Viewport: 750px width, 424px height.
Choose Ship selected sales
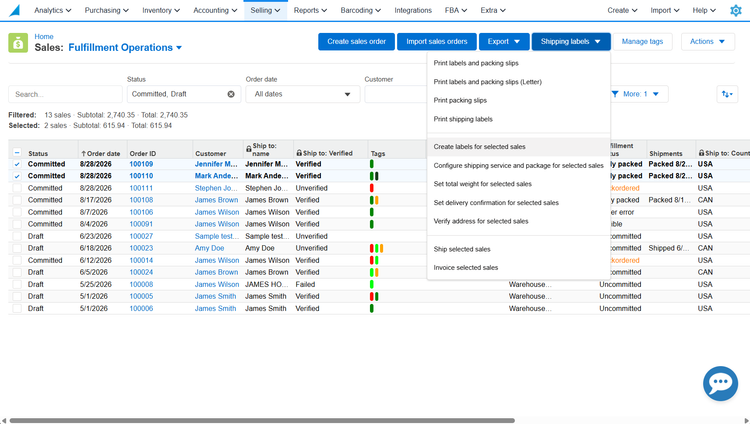coord(462,249)
